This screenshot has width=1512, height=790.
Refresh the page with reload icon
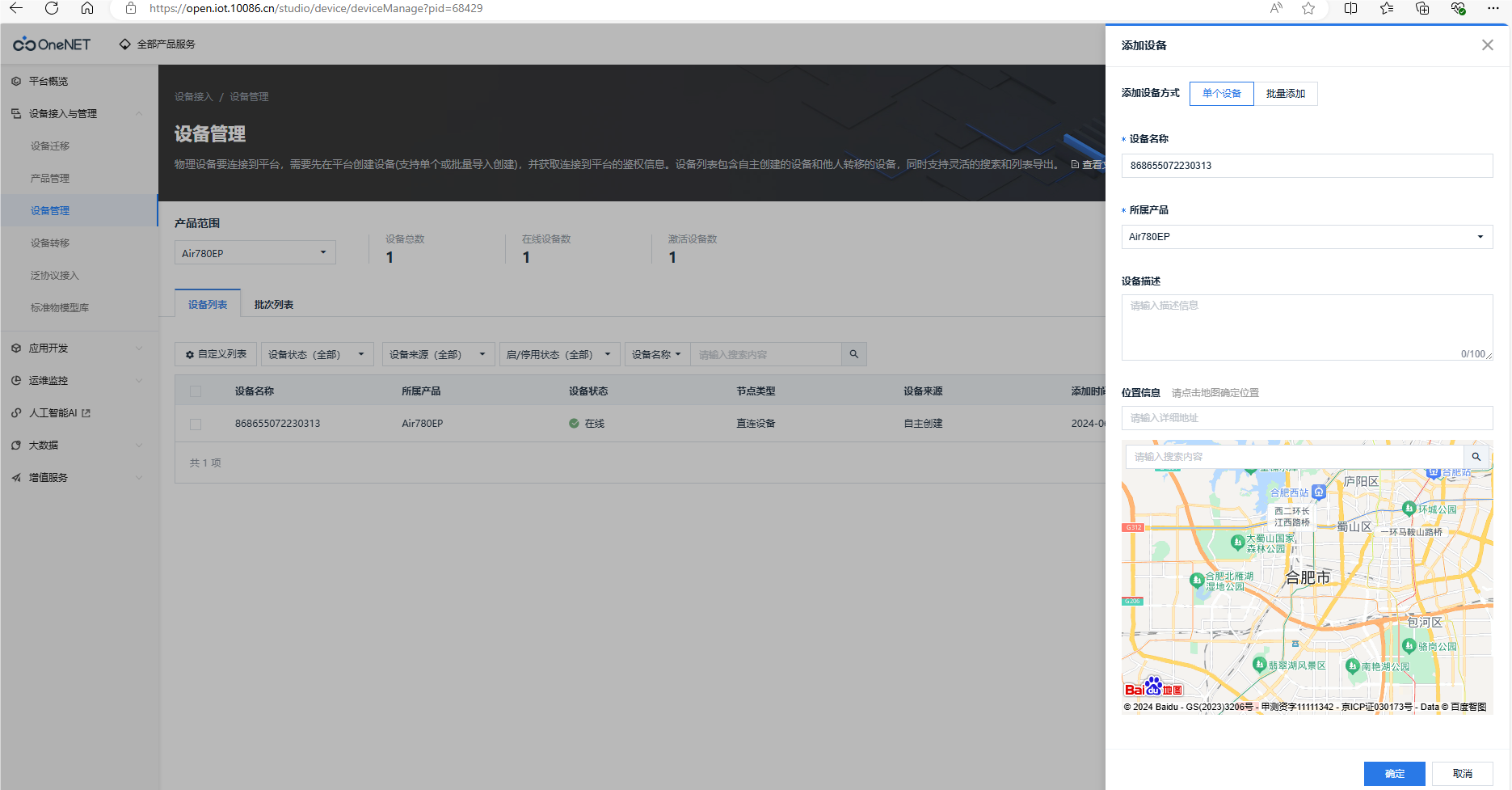(x=52, y=8)
